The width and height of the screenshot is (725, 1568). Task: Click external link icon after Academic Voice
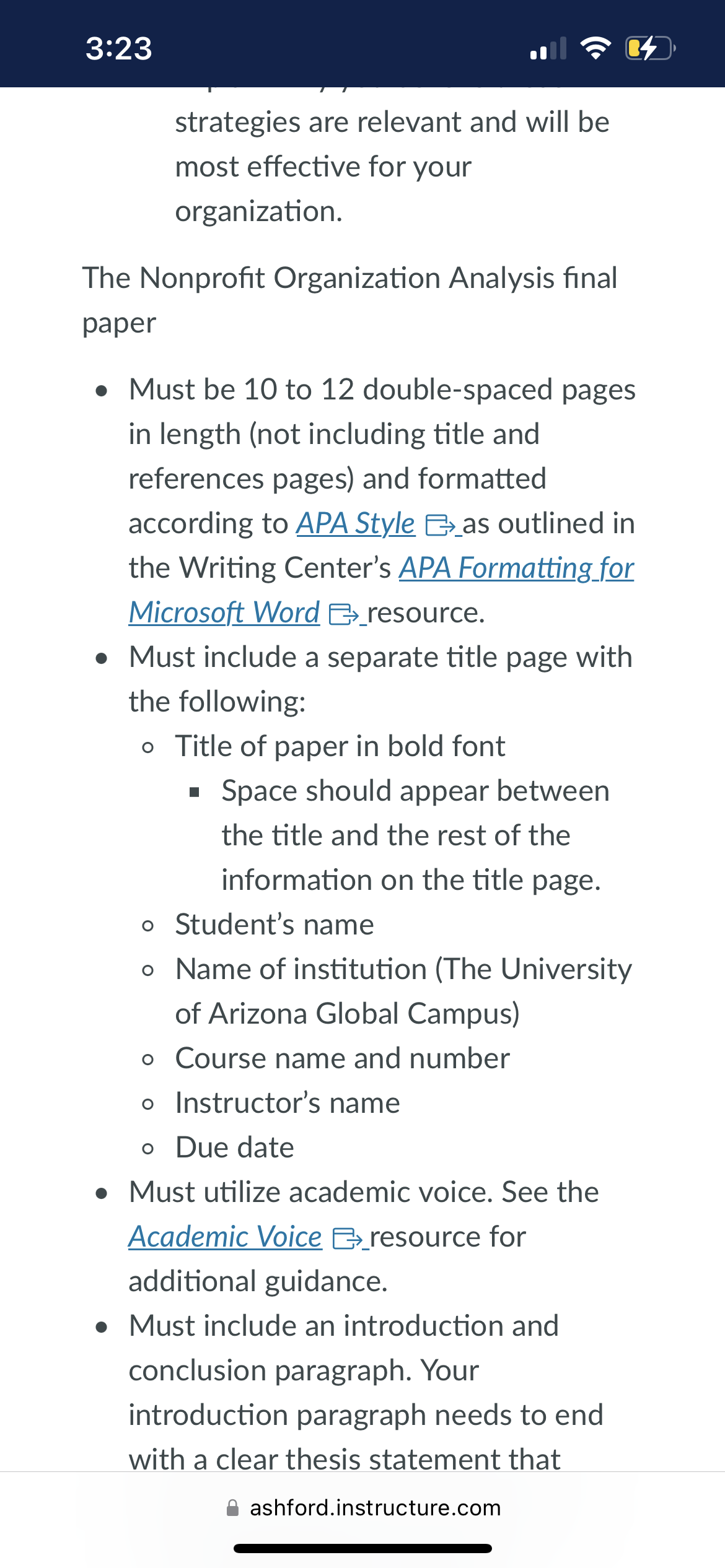click(x=348, y=1239)
